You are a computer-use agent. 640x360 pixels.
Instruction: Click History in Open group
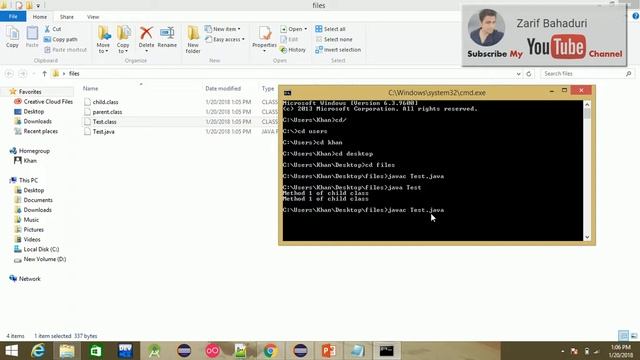click(x=293, y=49)
